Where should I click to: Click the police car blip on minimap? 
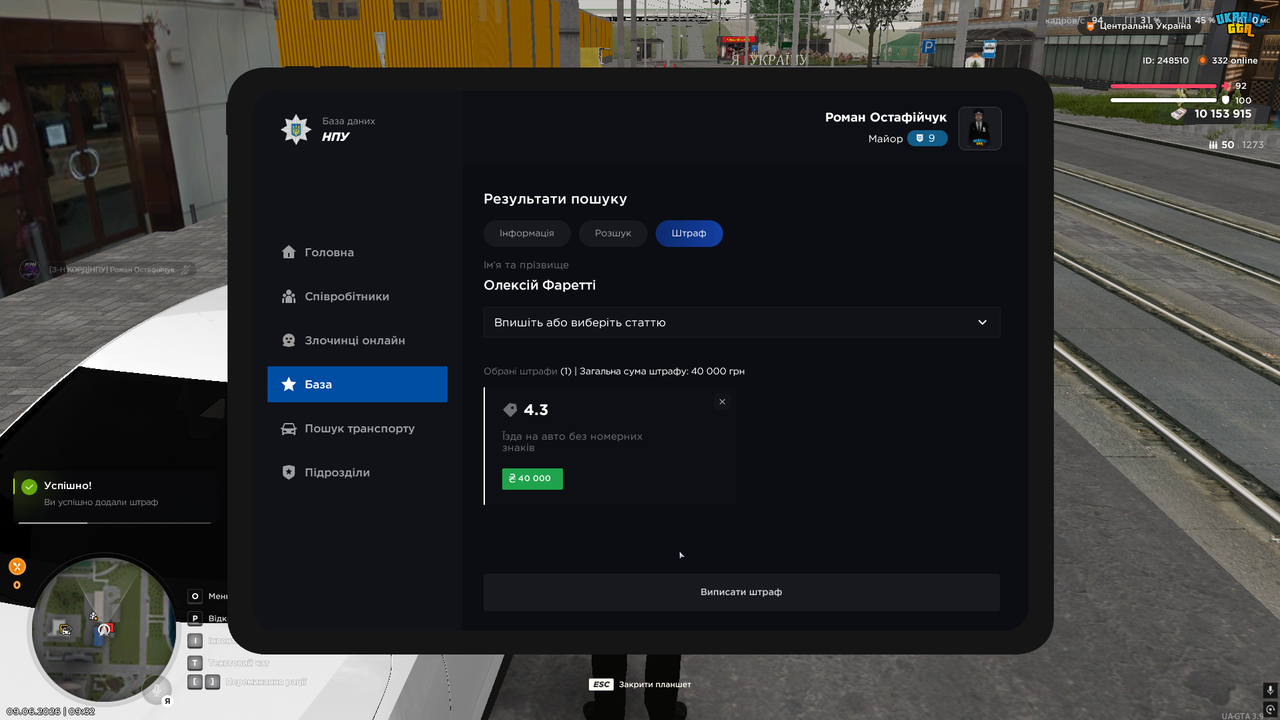pyautogui.click(x=65, y=629)
